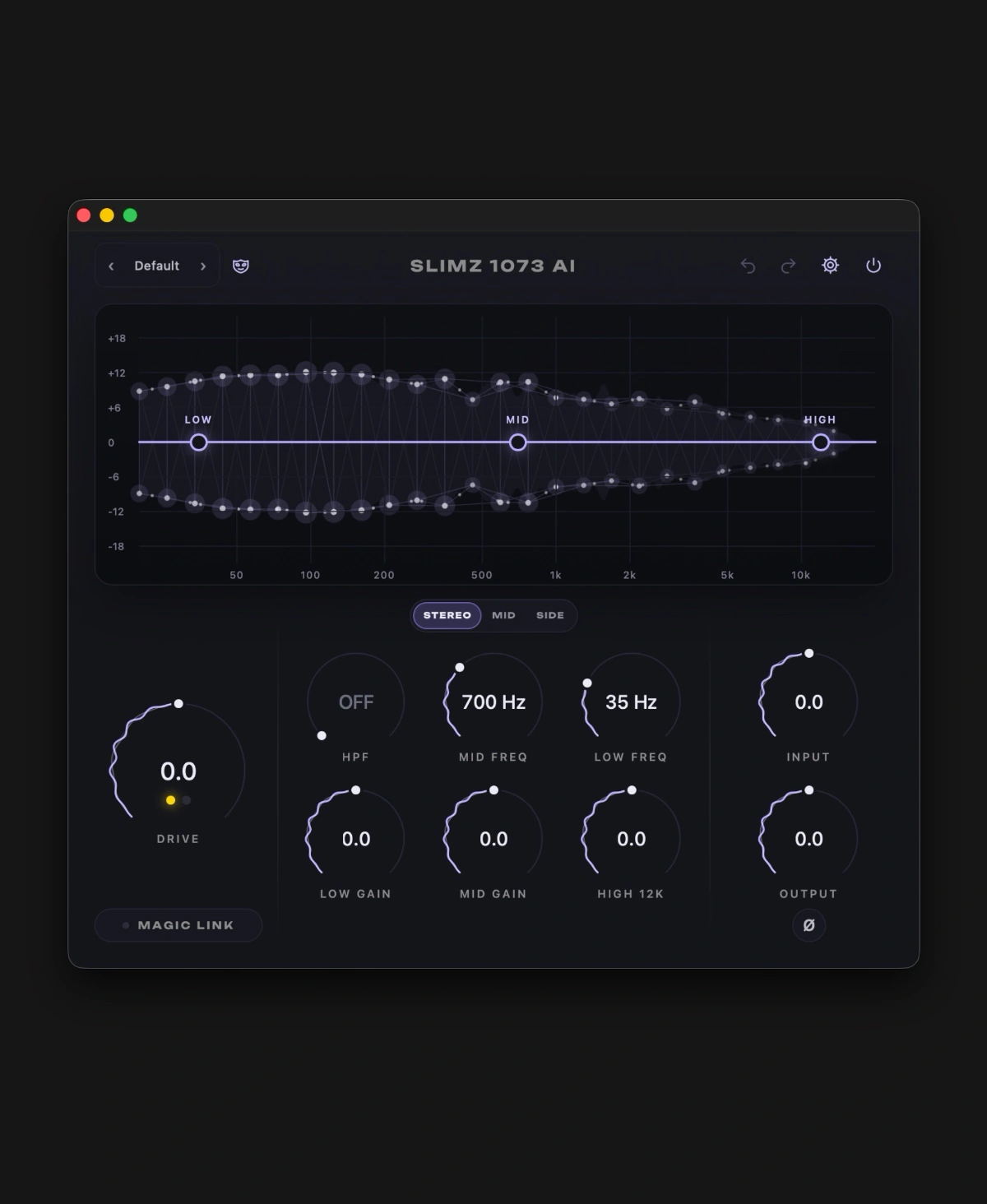Viewport: 987px width, 1204px height.
Task: Click the HIGH 12K knob
Action: point(631,838)
